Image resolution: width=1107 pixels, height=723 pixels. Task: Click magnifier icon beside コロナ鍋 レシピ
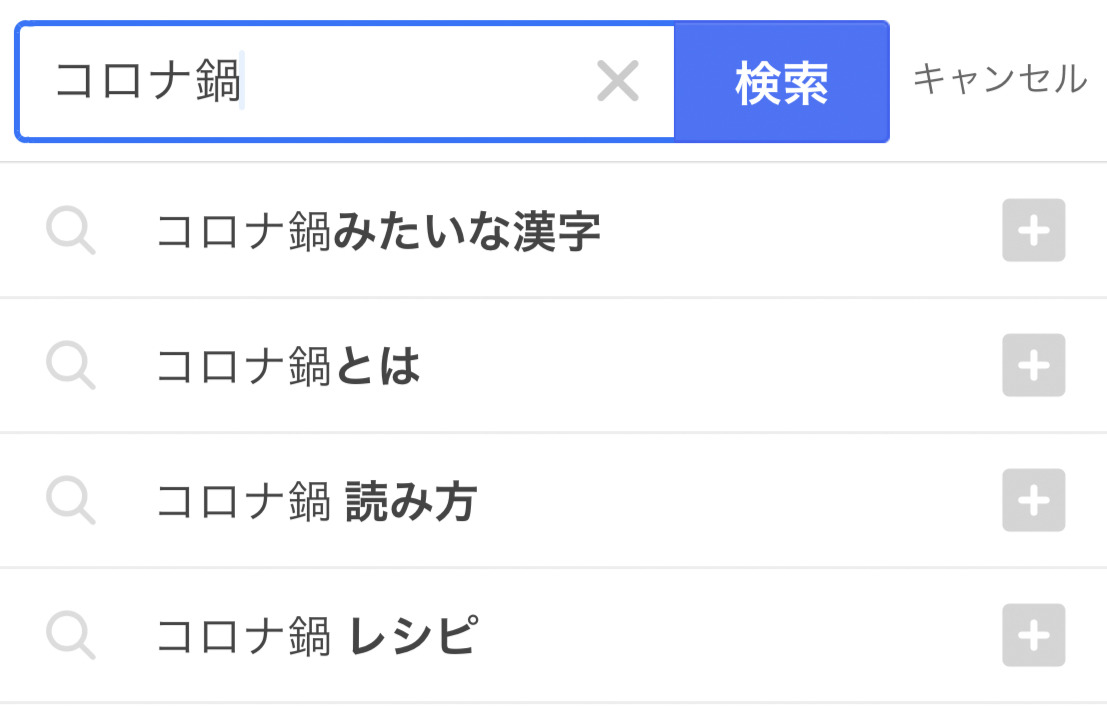[x=71, y=637]
